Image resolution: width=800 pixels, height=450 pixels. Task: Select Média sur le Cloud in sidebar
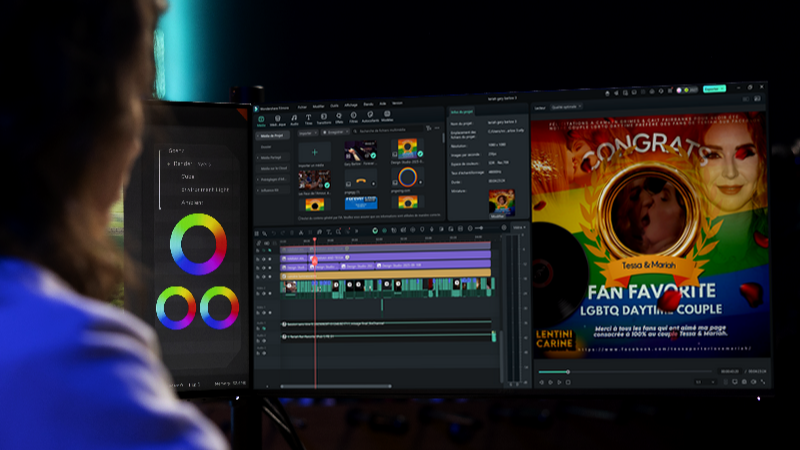coord(272,168)
